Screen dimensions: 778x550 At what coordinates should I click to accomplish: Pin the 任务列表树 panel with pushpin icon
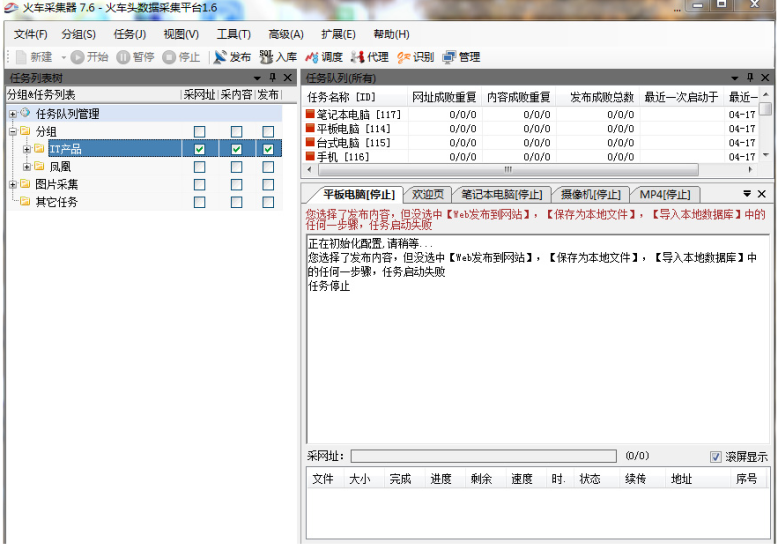coord(272,78)
